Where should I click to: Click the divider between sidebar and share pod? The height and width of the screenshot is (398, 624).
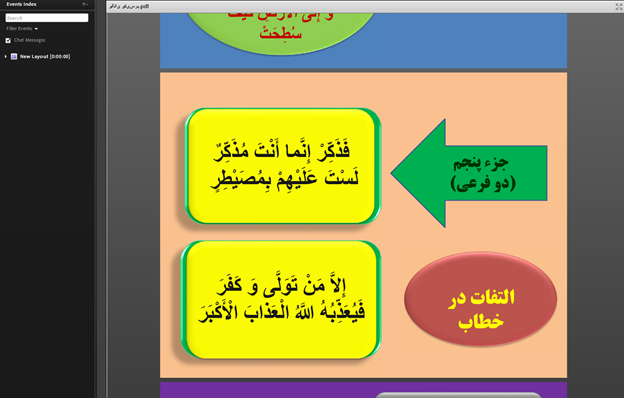[100, 199]
